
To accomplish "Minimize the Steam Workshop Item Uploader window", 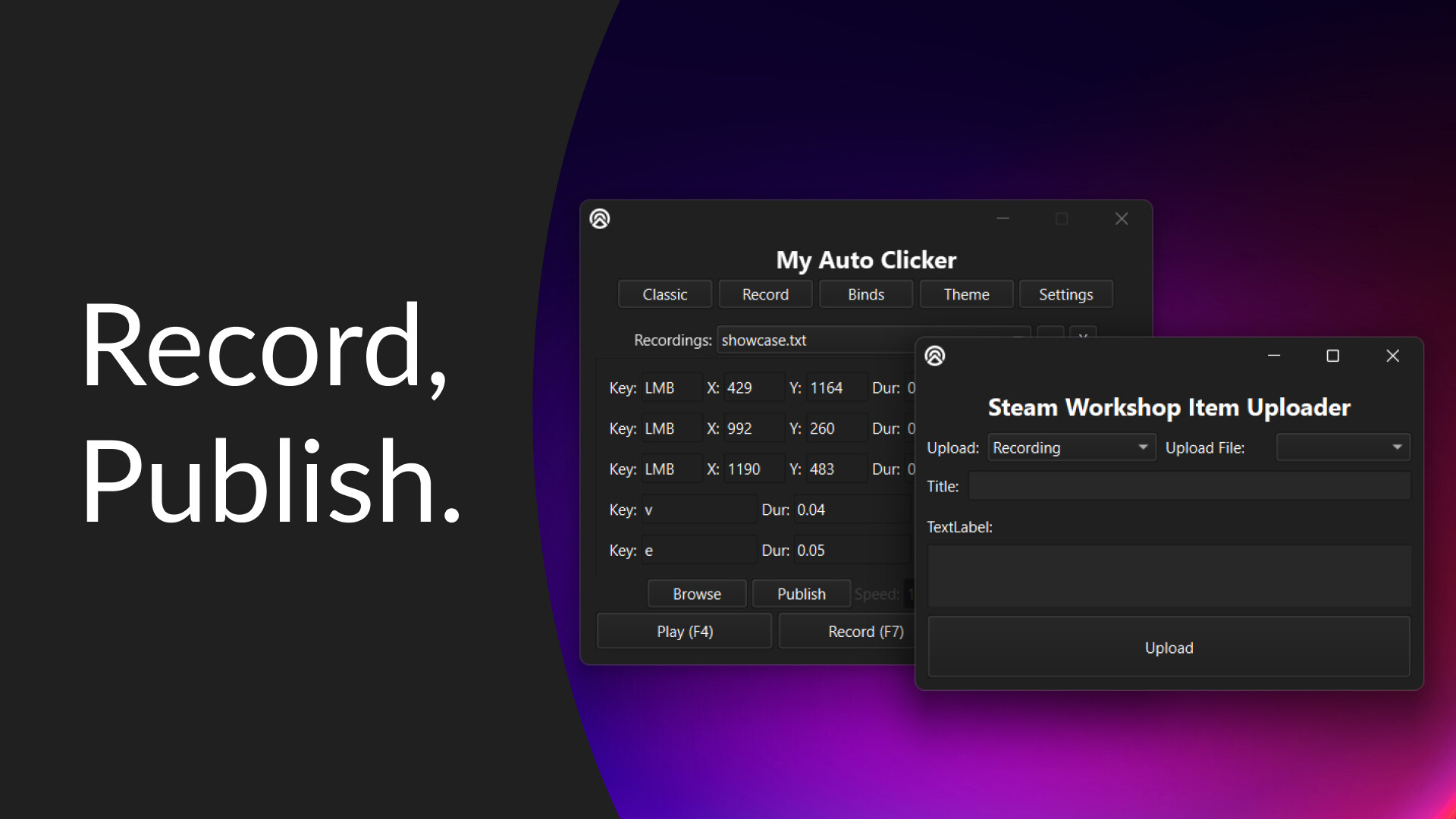I will pos(1274,356).
